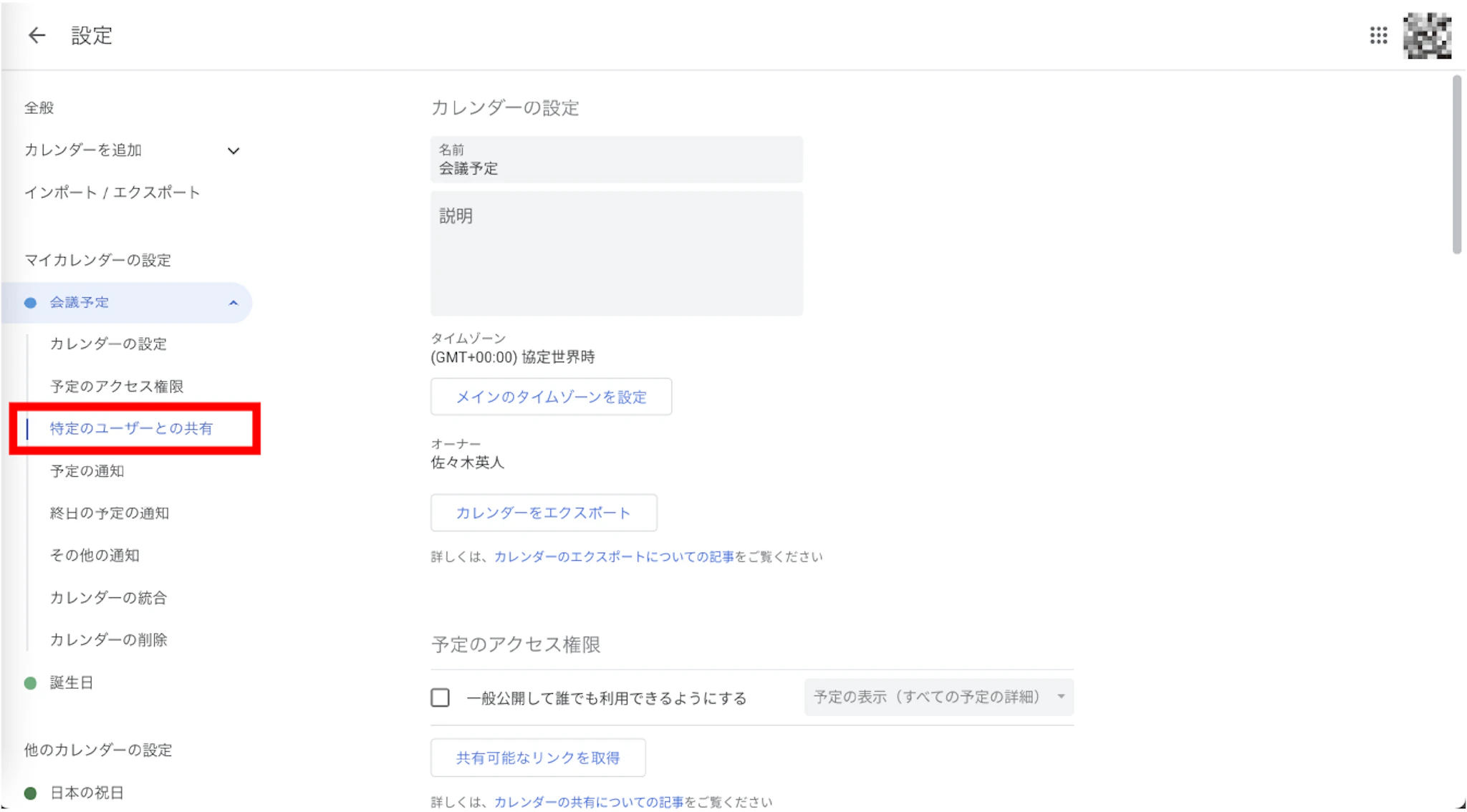Enable 一般公開して誰でも利用できるようにする checkbox
Viewport: 1467px width, 812px height.
point(440,697)
